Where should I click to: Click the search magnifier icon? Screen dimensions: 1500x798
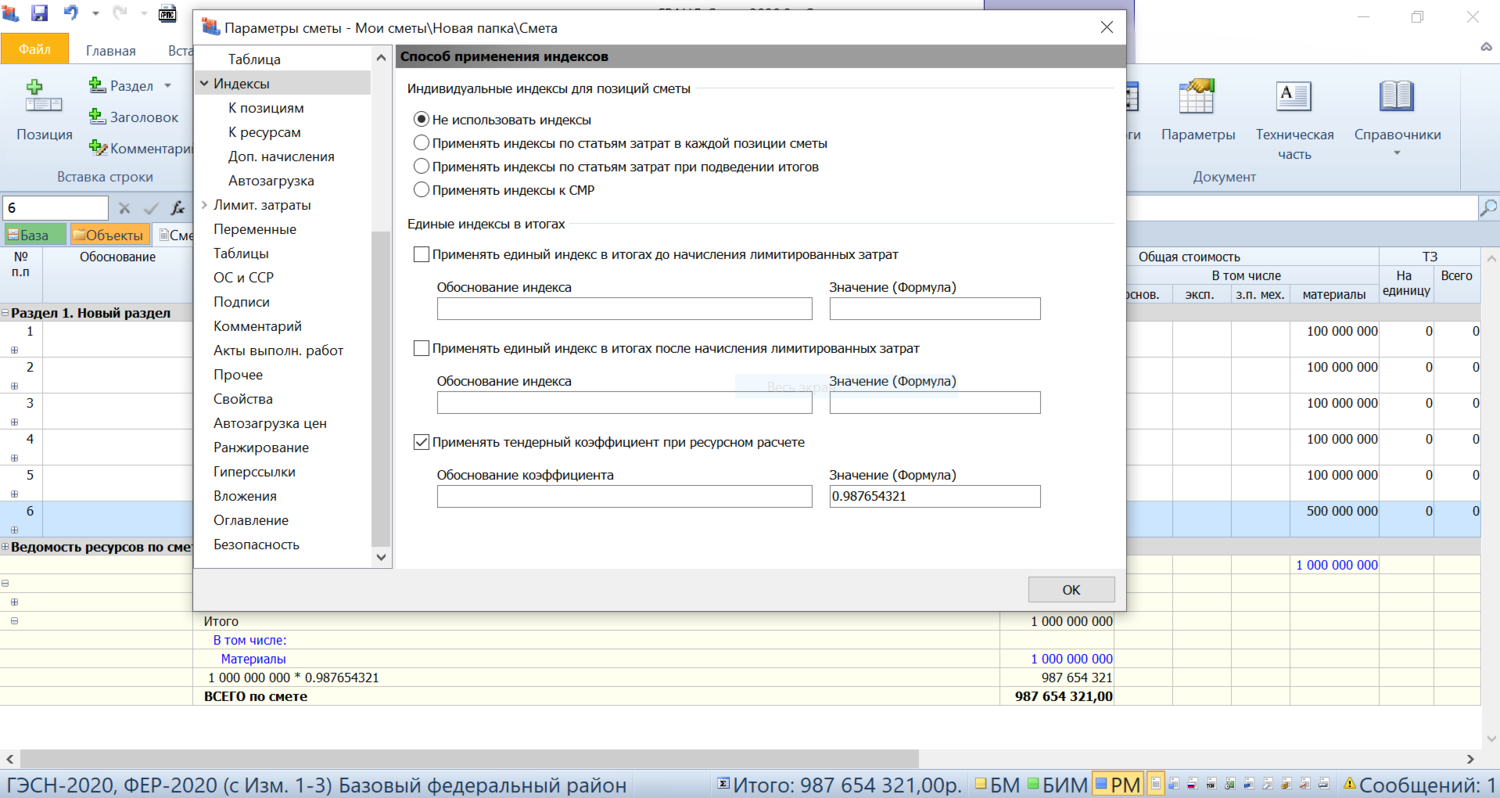1488,208
